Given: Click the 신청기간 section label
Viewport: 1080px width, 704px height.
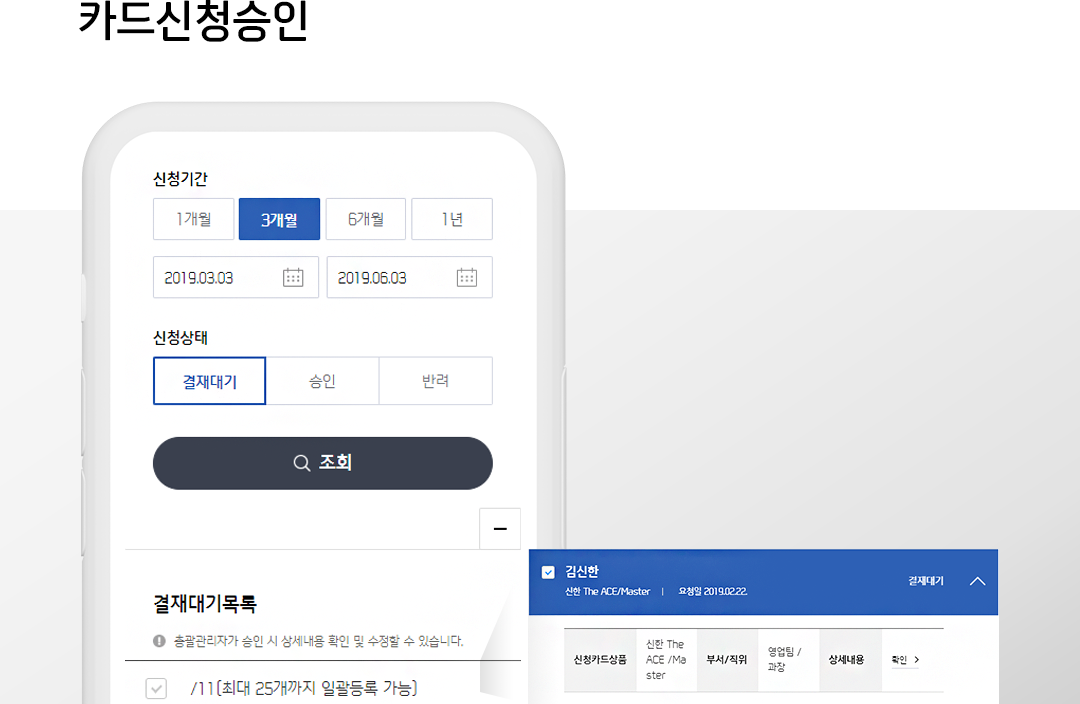Looking at the screenshot, I should coord(180,179).
